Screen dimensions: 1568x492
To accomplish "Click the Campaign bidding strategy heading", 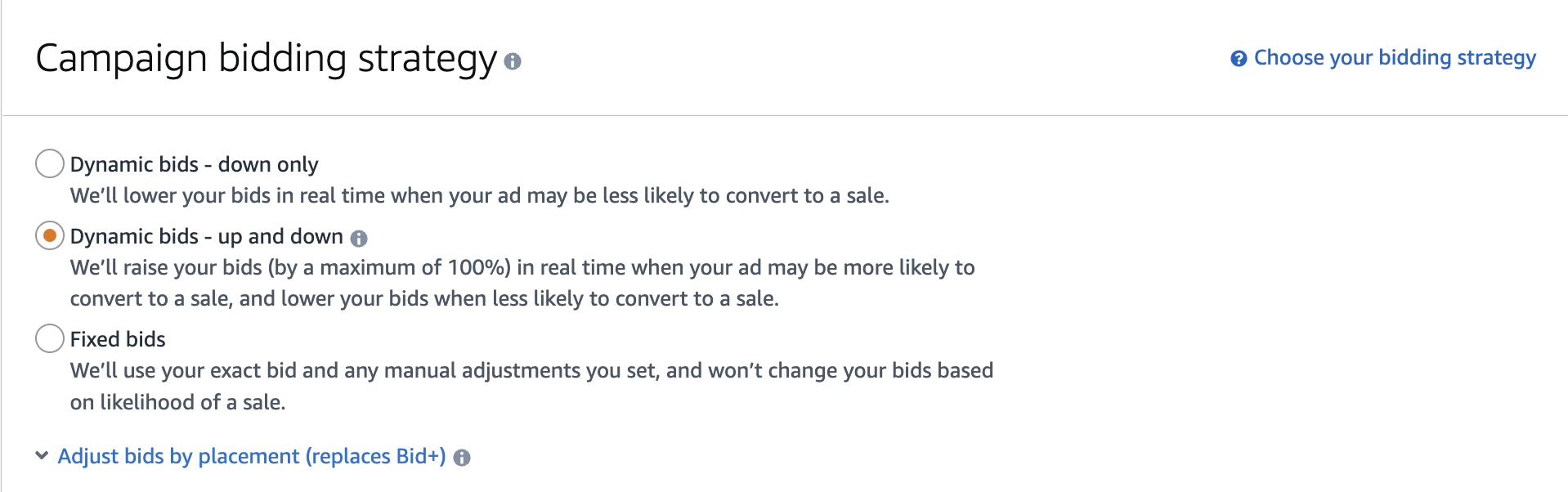I will click(x=267, y=59).
